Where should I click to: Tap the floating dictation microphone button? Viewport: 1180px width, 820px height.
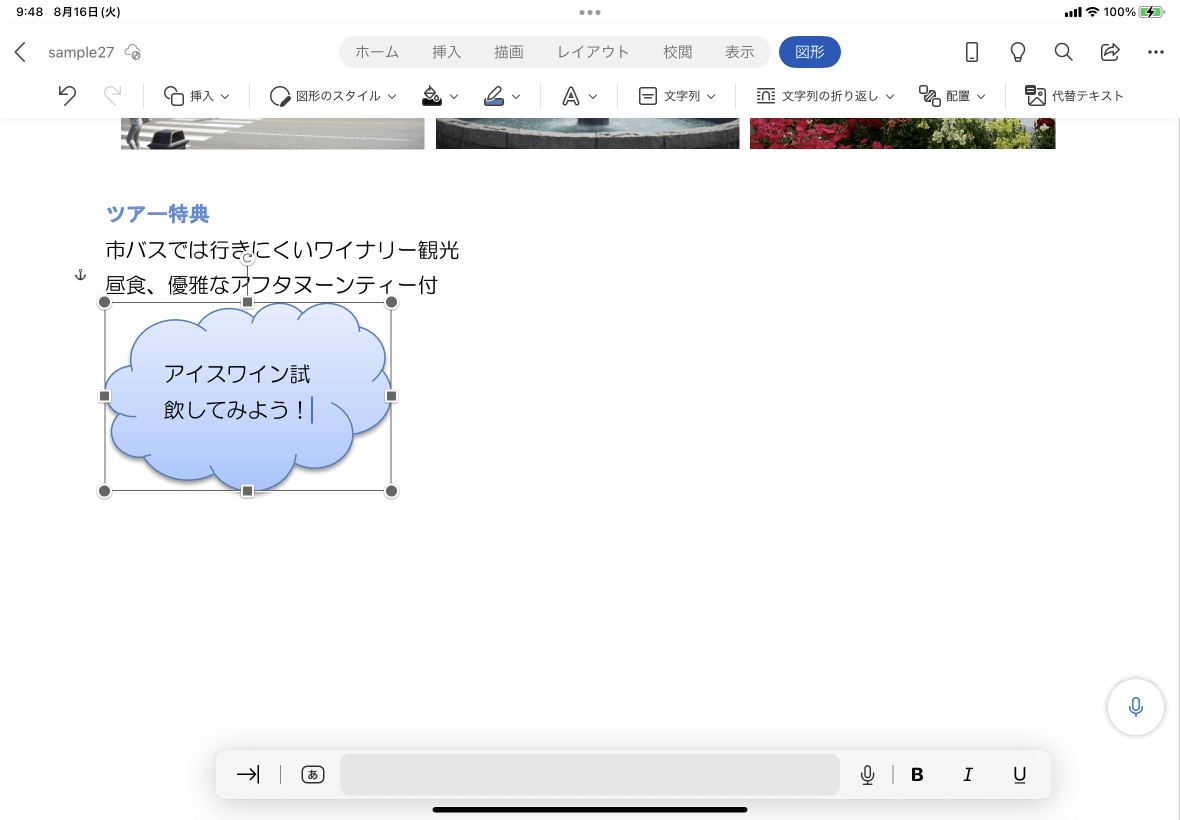[x=1136, y=706]
